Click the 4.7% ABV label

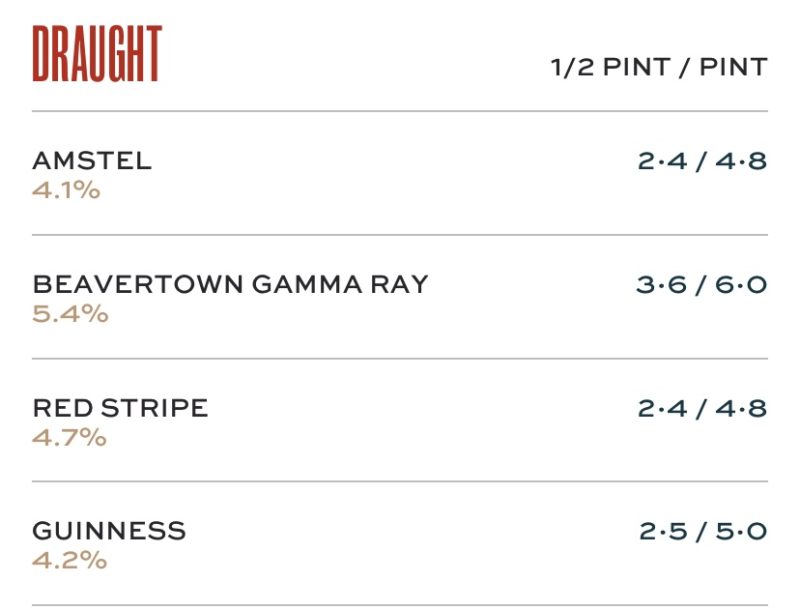(x=69, y=437)
